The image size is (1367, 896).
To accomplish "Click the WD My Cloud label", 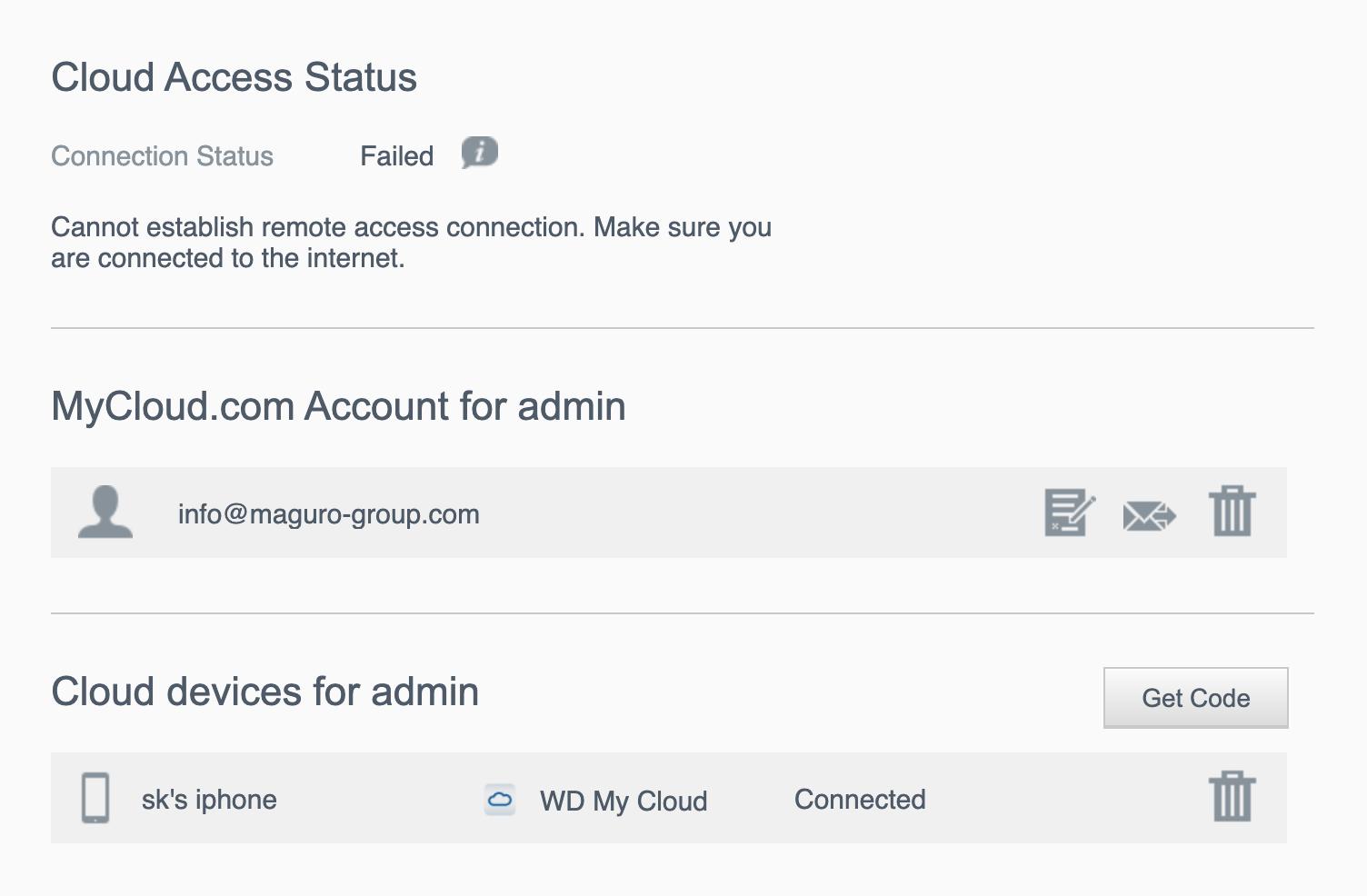I will click(x=624, y=801).
